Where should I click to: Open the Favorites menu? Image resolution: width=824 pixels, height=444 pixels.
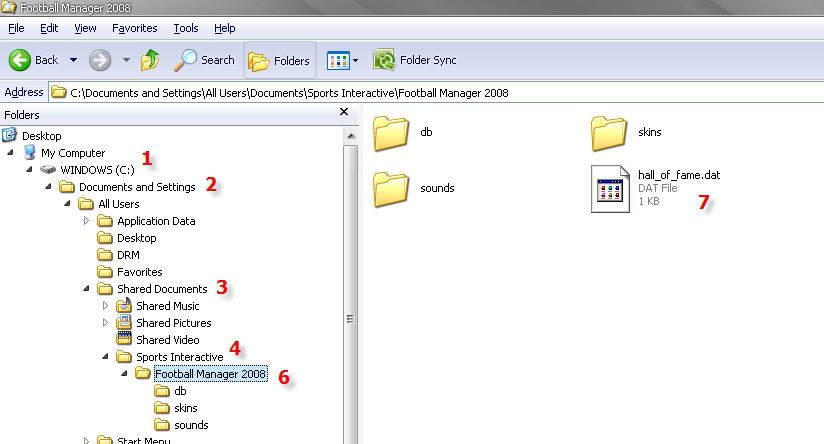tap(135, 28)
